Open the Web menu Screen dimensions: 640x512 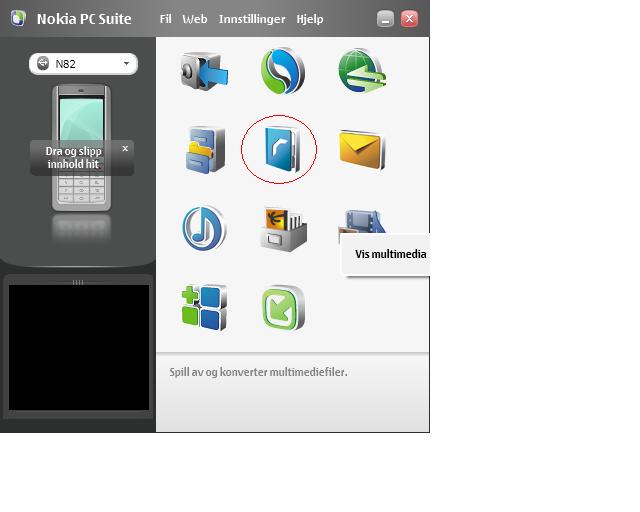pyautogui.click(x=195, y=19)
